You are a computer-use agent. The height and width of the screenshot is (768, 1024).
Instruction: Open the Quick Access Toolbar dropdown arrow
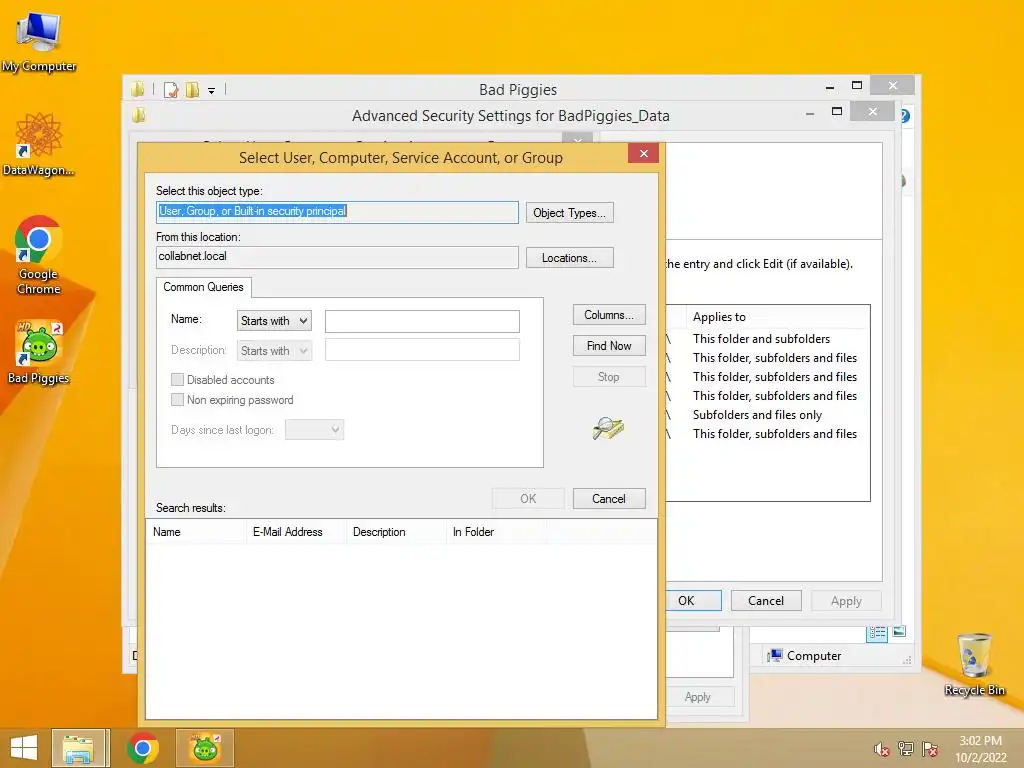click(x=212, y=91)
